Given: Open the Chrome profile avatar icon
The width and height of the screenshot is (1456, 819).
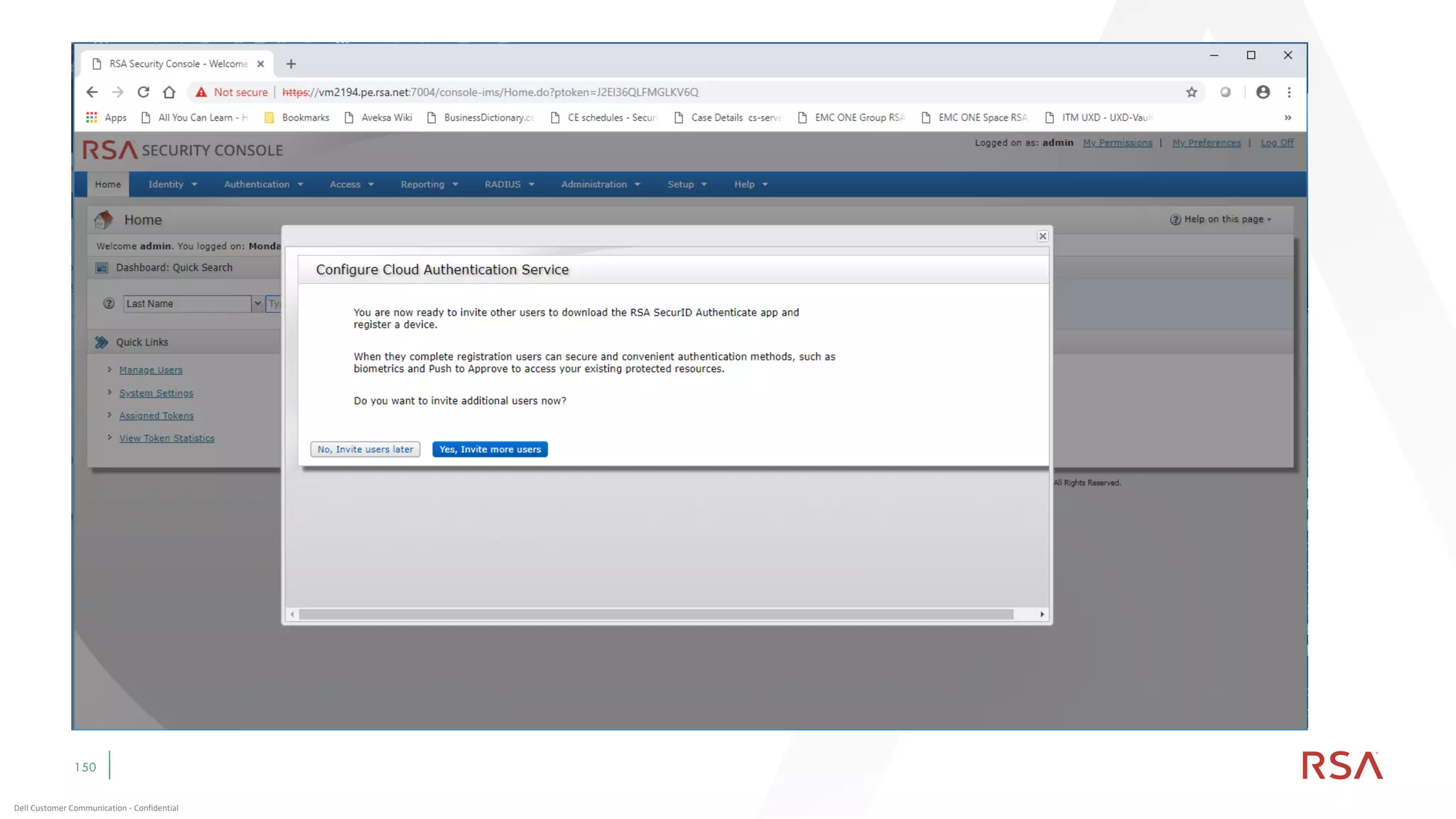Looking at the screenshot, I should pos(1263,92).
